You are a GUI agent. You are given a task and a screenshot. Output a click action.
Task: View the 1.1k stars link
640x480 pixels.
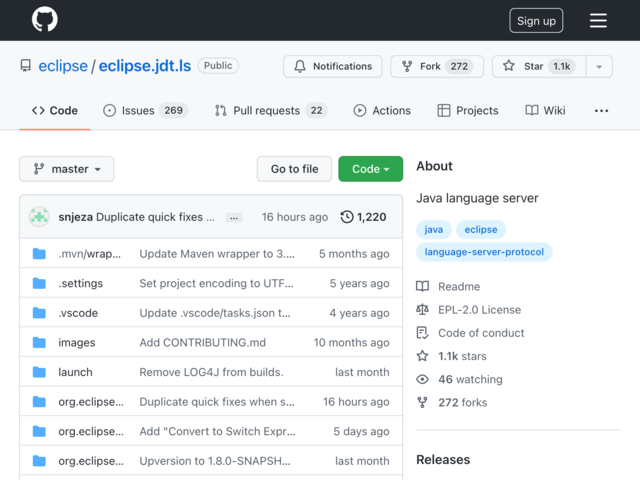[462, 356]
